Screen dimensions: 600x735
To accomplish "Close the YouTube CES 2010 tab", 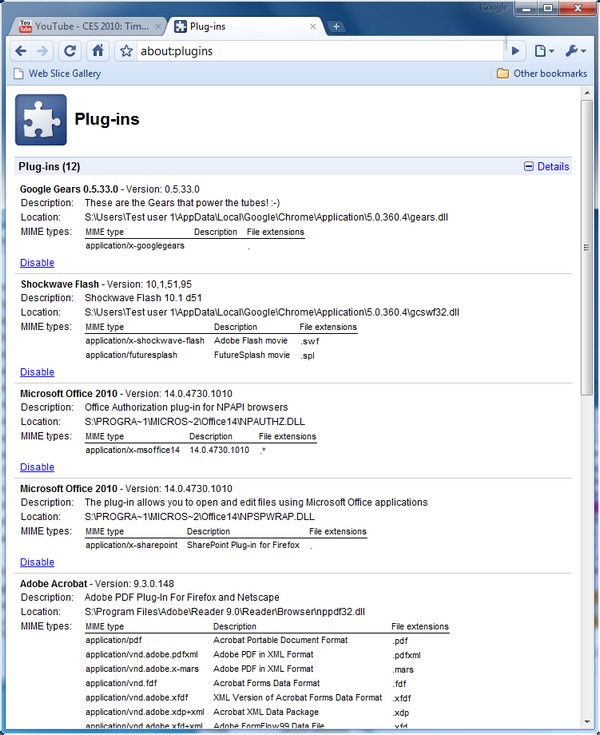I will coord(158,27).
